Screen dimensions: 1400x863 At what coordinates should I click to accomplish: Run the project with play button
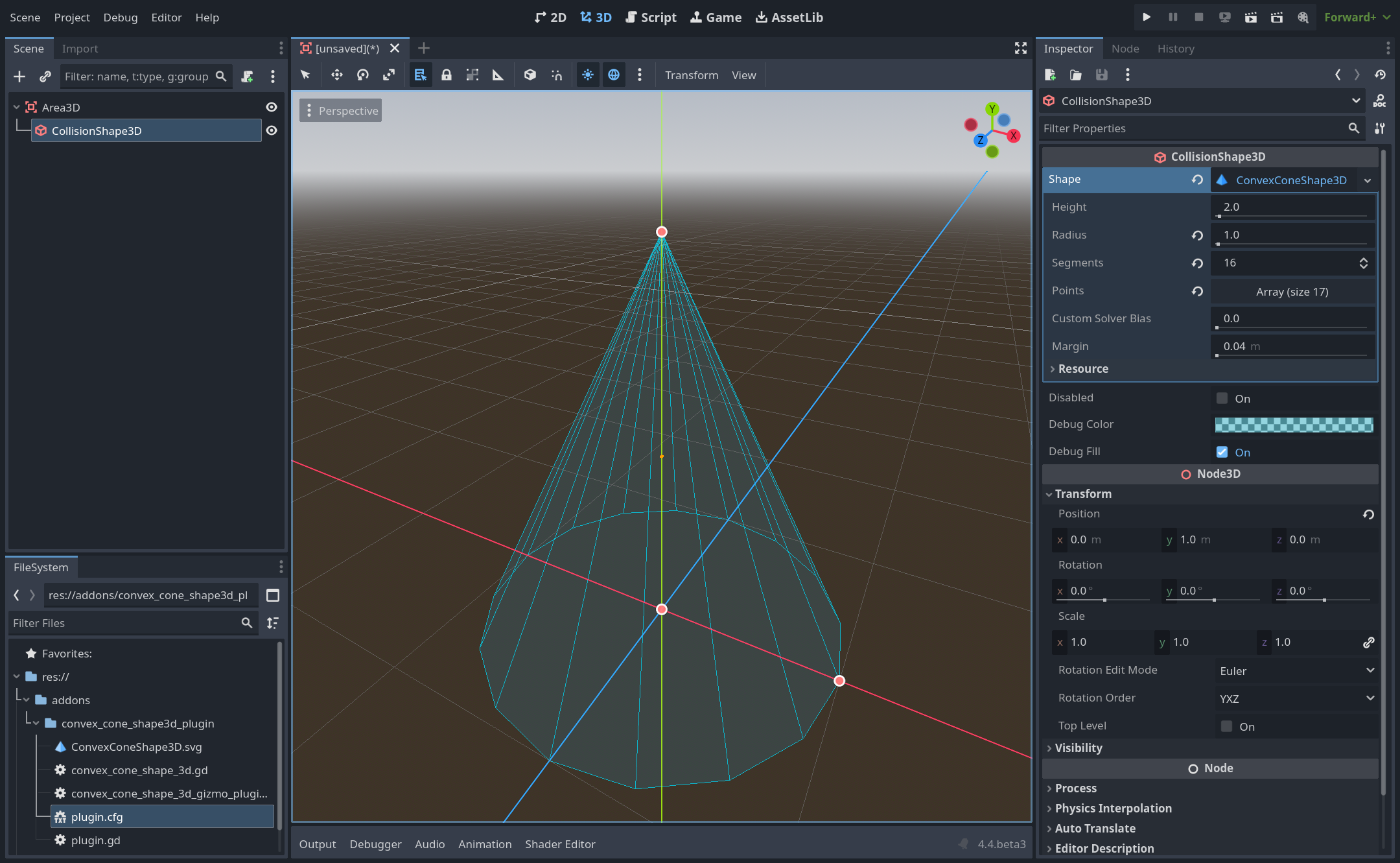point(1146,18)
